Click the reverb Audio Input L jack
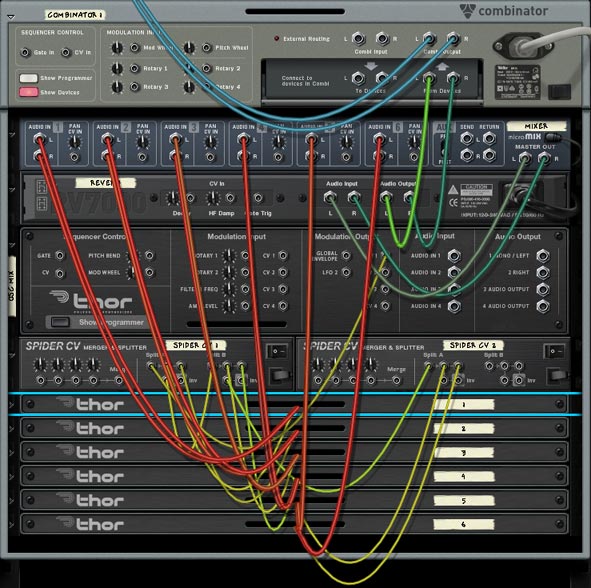 click(330, 197)
